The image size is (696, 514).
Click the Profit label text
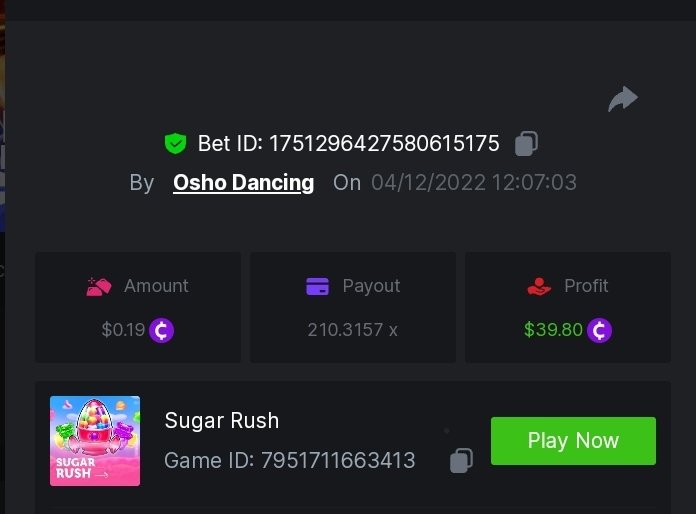[x=586, y=286]
